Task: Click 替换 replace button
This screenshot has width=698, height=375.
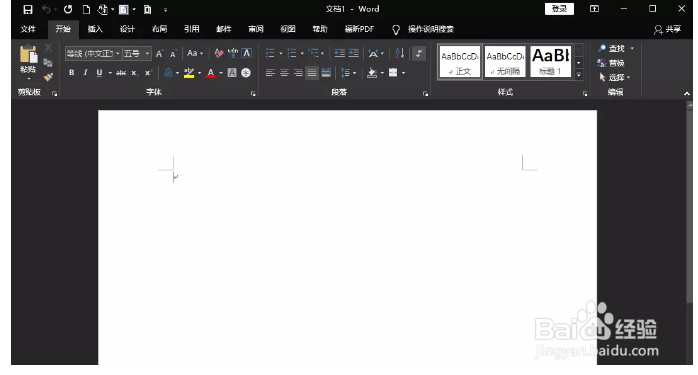Action: click(x=611, y=63)
